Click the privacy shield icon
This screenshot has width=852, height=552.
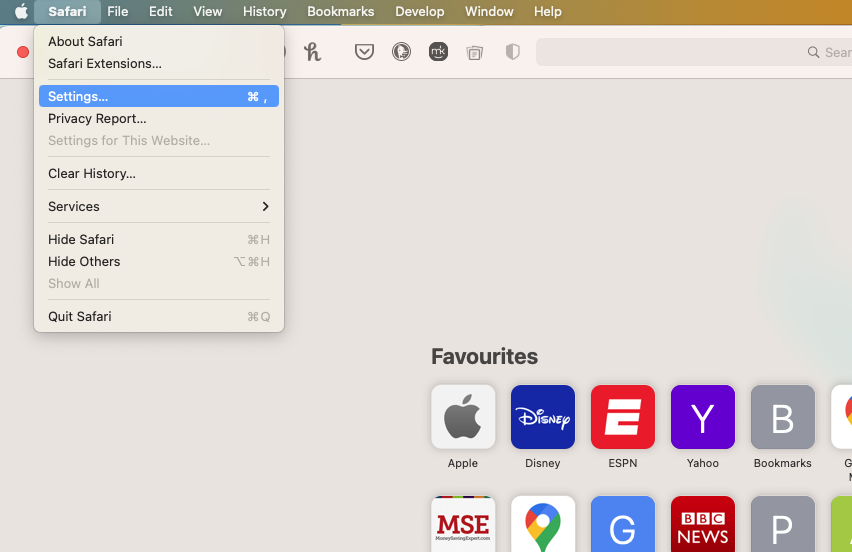[x=512, y=52]
